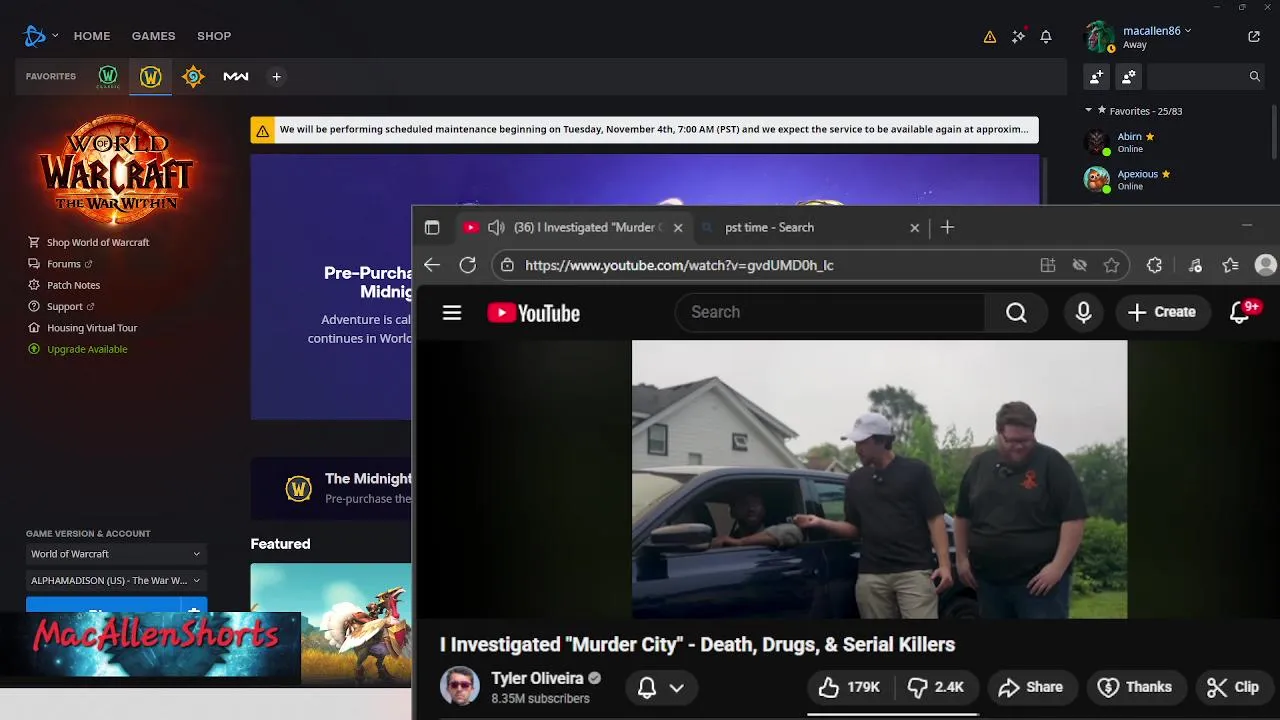Viewport: 1280px width, 720px height.
Task: Open YouTube hamburger guide menu
Action: click(x=452, y=313)
